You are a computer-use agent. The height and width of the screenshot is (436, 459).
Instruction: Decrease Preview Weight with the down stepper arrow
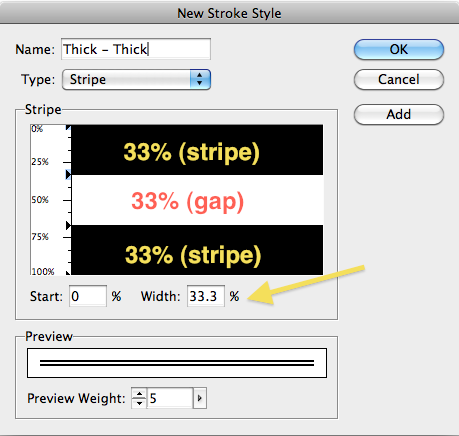(x=139, y=403)
